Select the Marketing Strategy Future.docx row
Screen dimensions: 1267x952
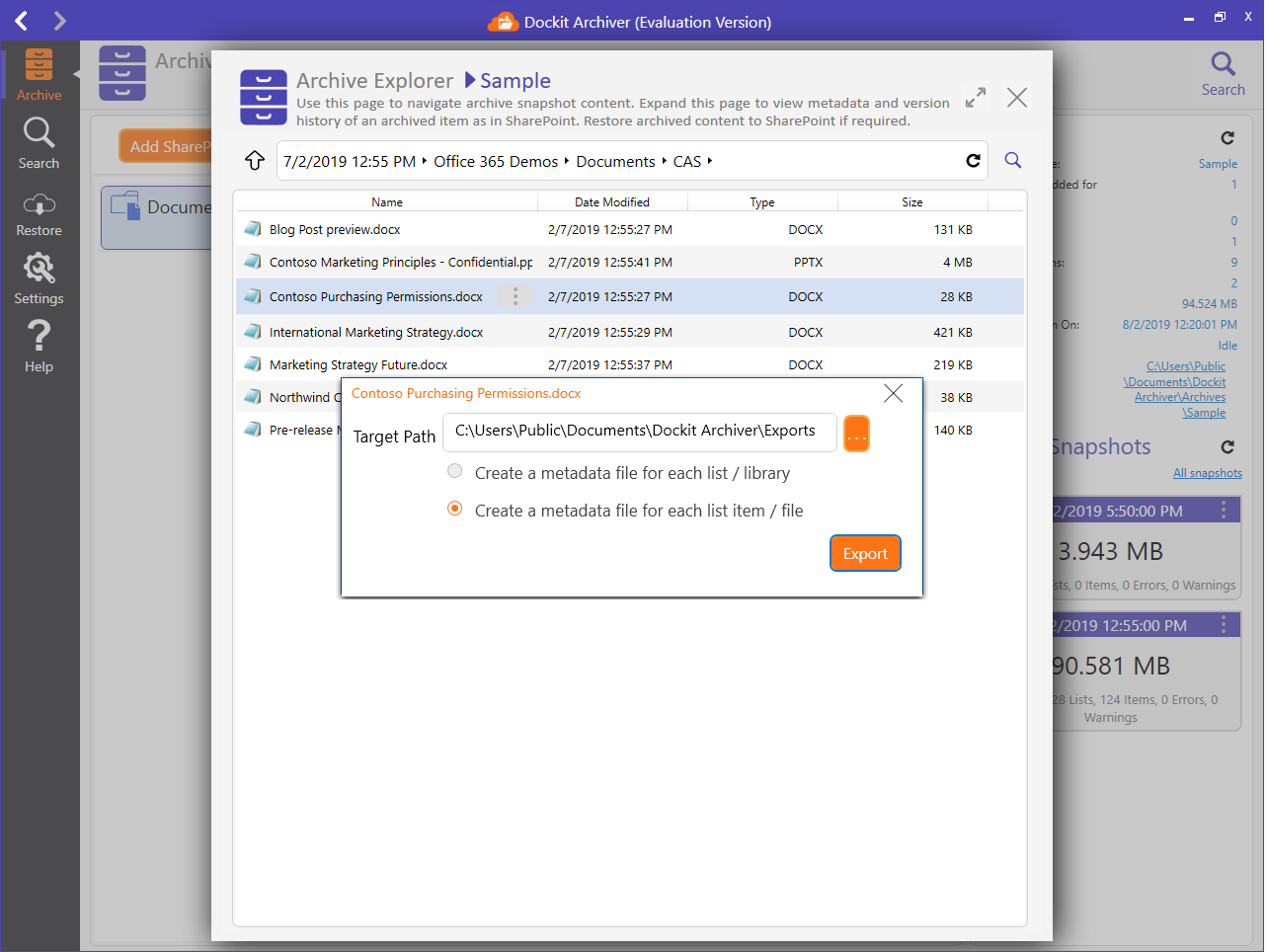[x=630, y=364]
